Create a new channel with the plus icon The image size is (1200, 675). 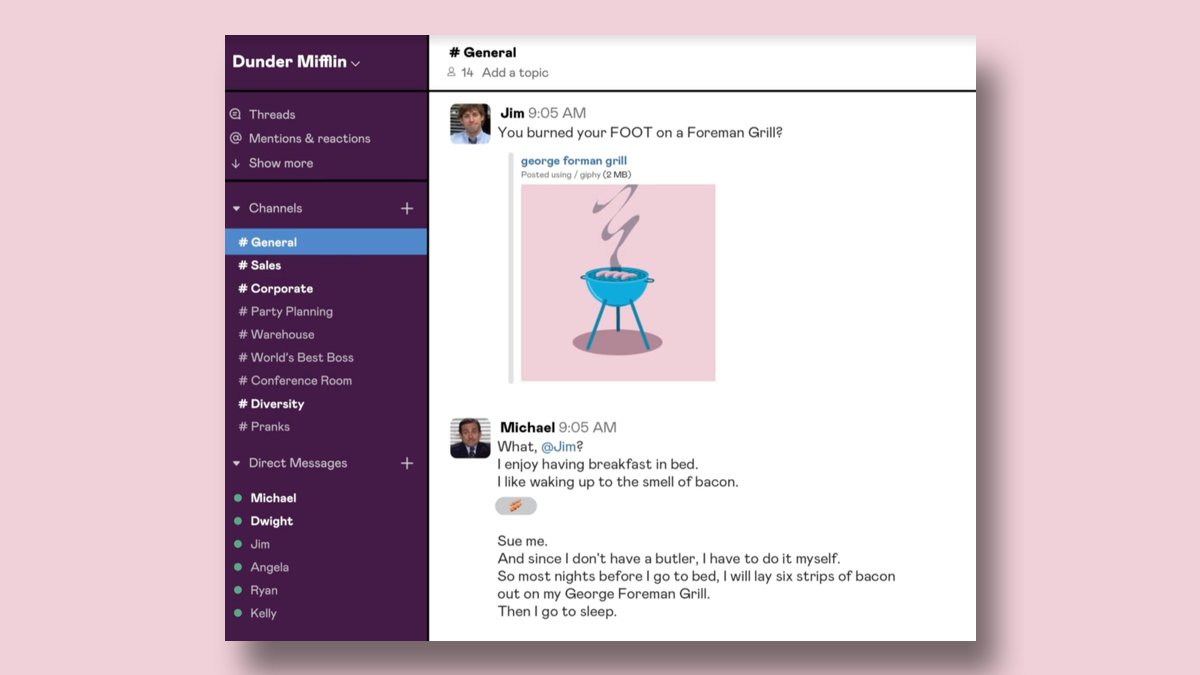click(x=407, y=208)
